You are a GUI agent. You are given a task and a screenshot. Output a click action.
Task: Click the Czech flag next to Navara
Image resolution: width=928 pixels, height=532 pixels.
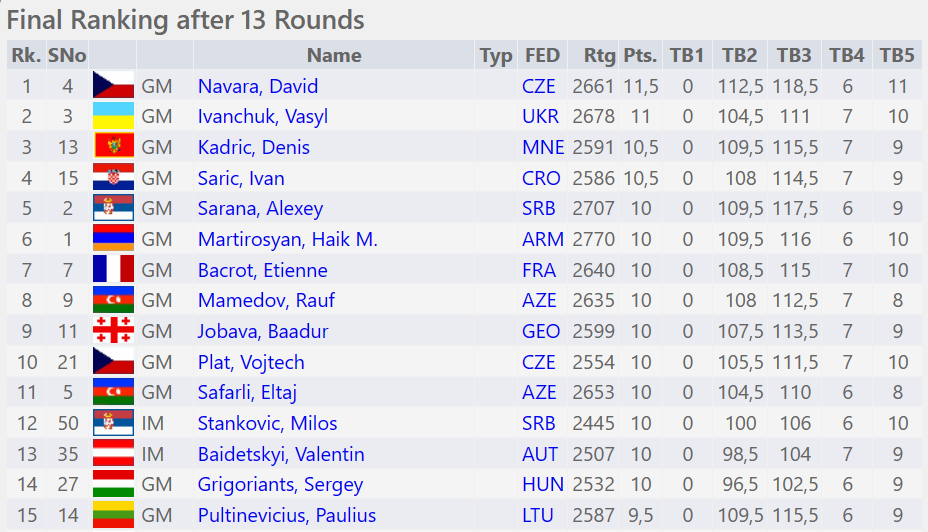point(113,86)
